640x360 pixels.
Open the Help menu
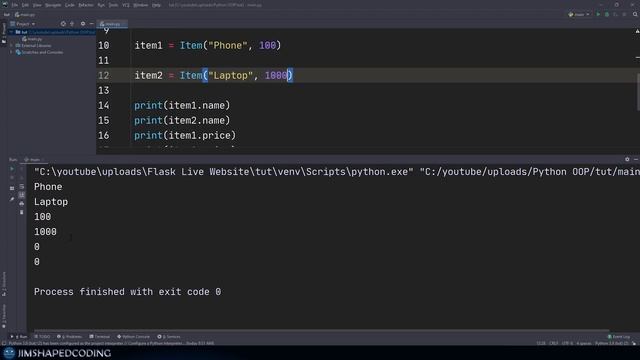156,5
